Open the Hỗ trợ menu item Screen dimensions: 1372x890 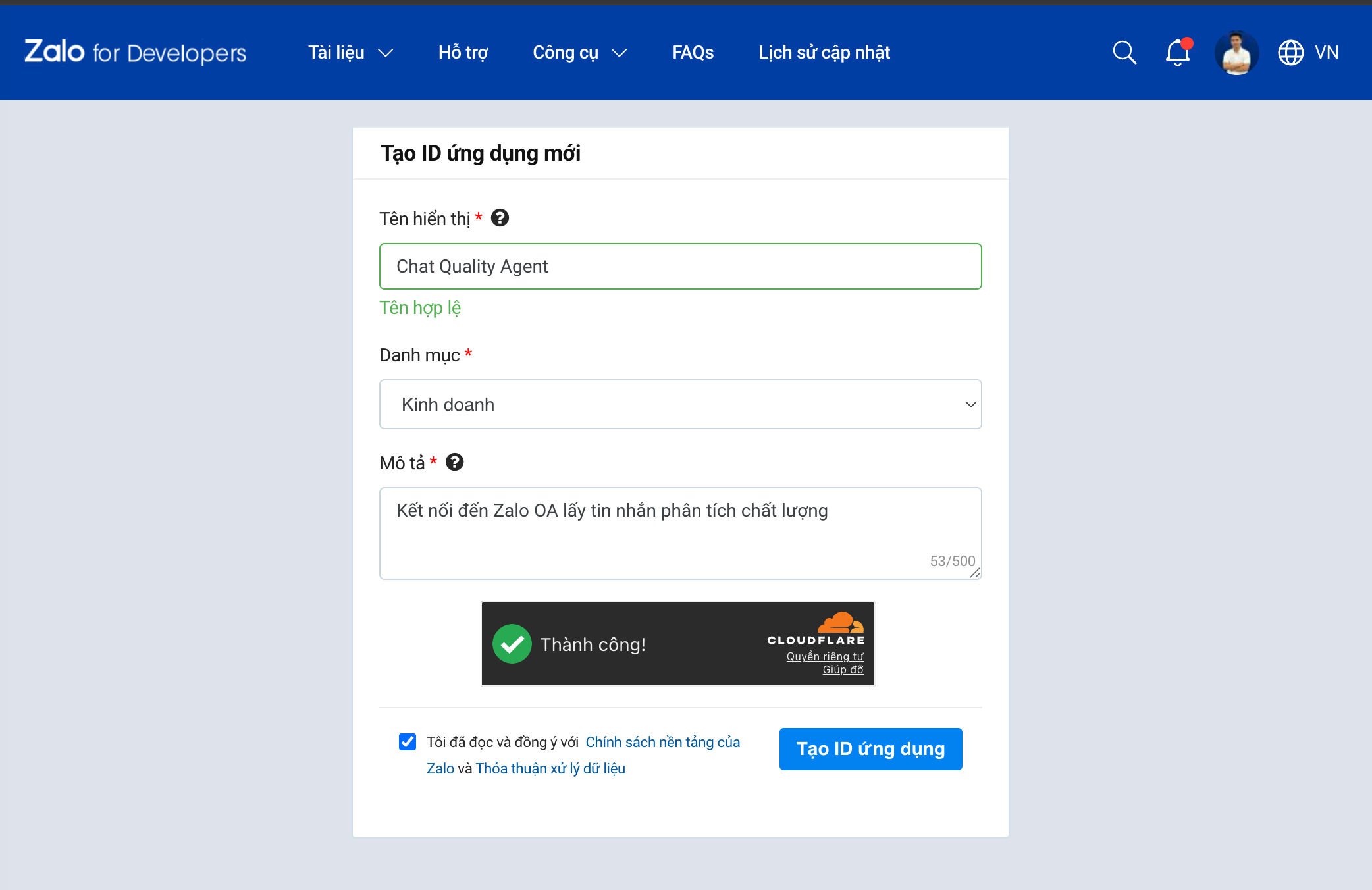point(463,52)
